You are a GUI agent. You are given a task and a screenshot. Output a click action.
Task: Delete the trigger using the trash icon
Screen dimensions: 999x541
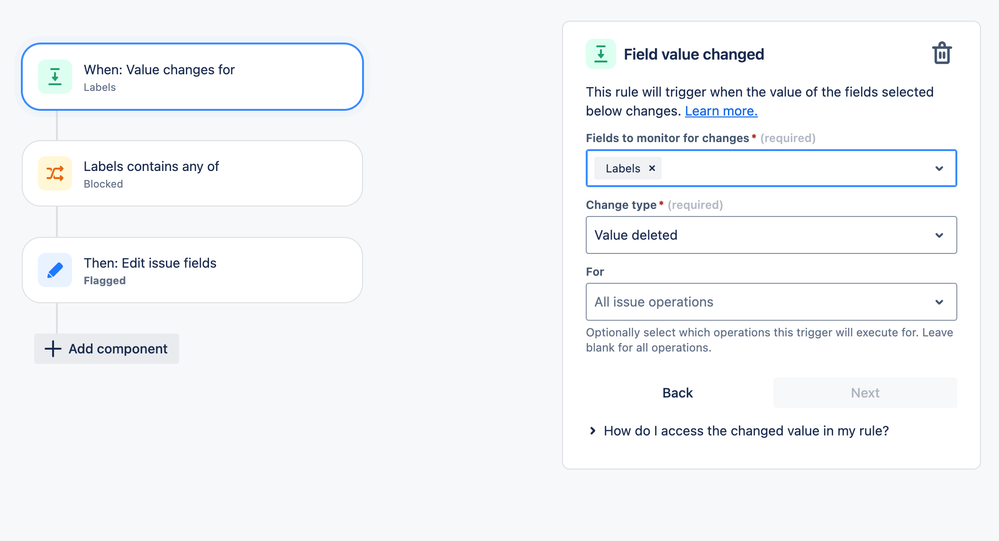(941, 54)
